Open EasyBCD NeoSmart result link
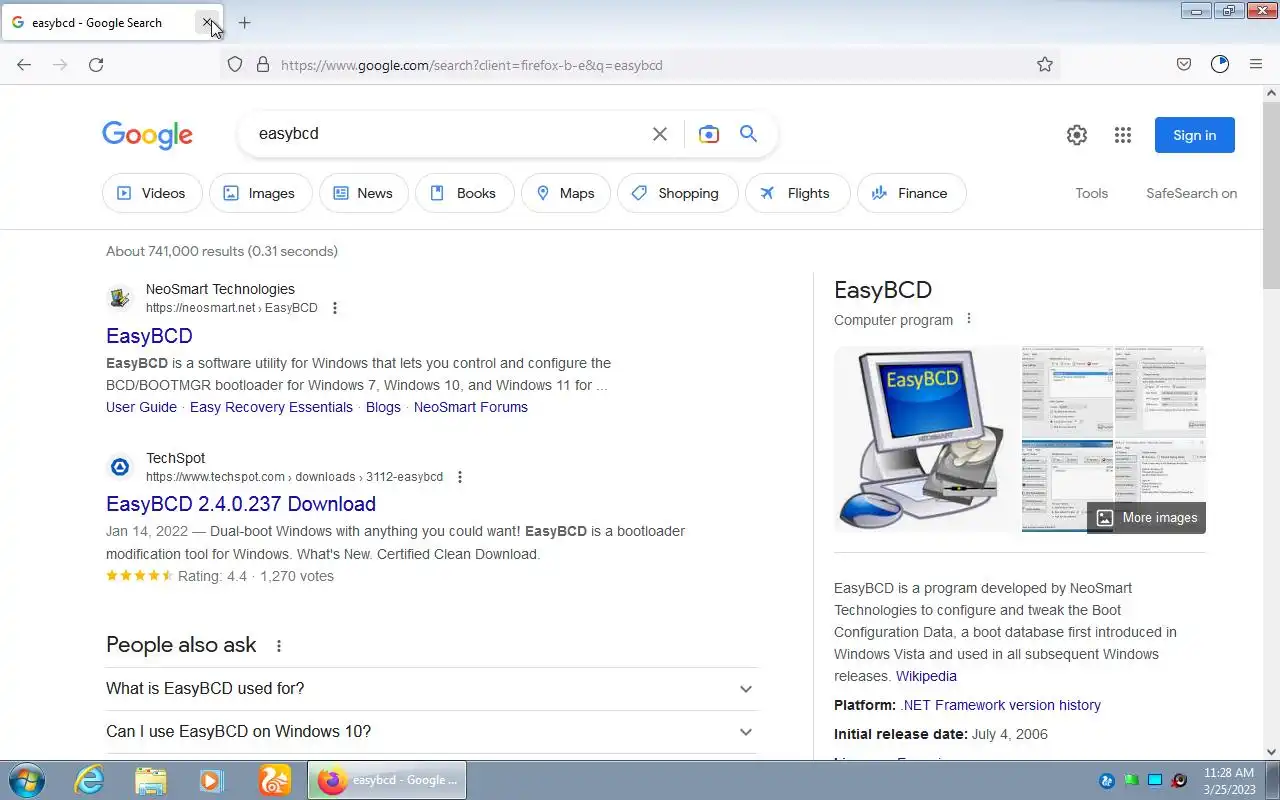 [x=149, y=336]
